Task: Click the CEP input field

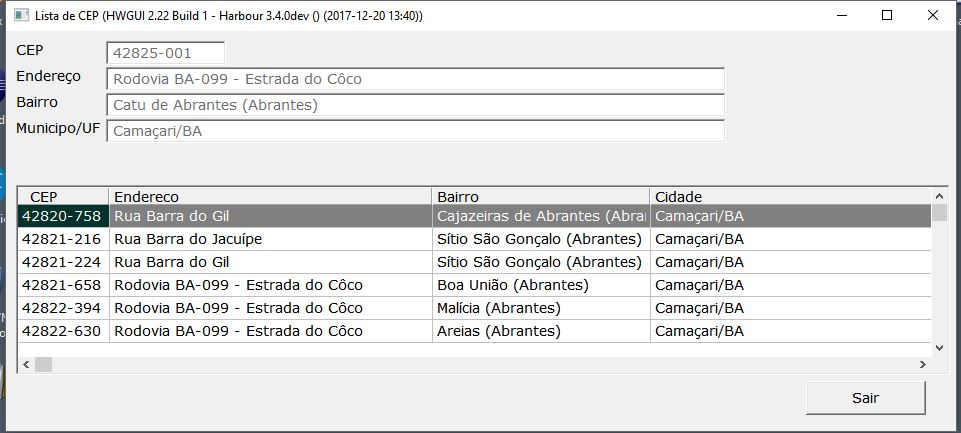Action: (x=165, y=53)
